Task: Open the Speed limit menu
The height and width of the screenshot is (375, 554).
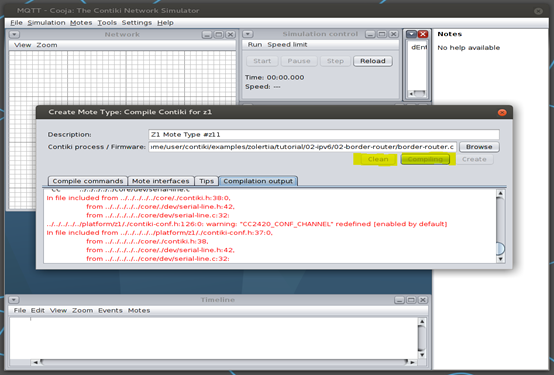Action: [287, 45]
